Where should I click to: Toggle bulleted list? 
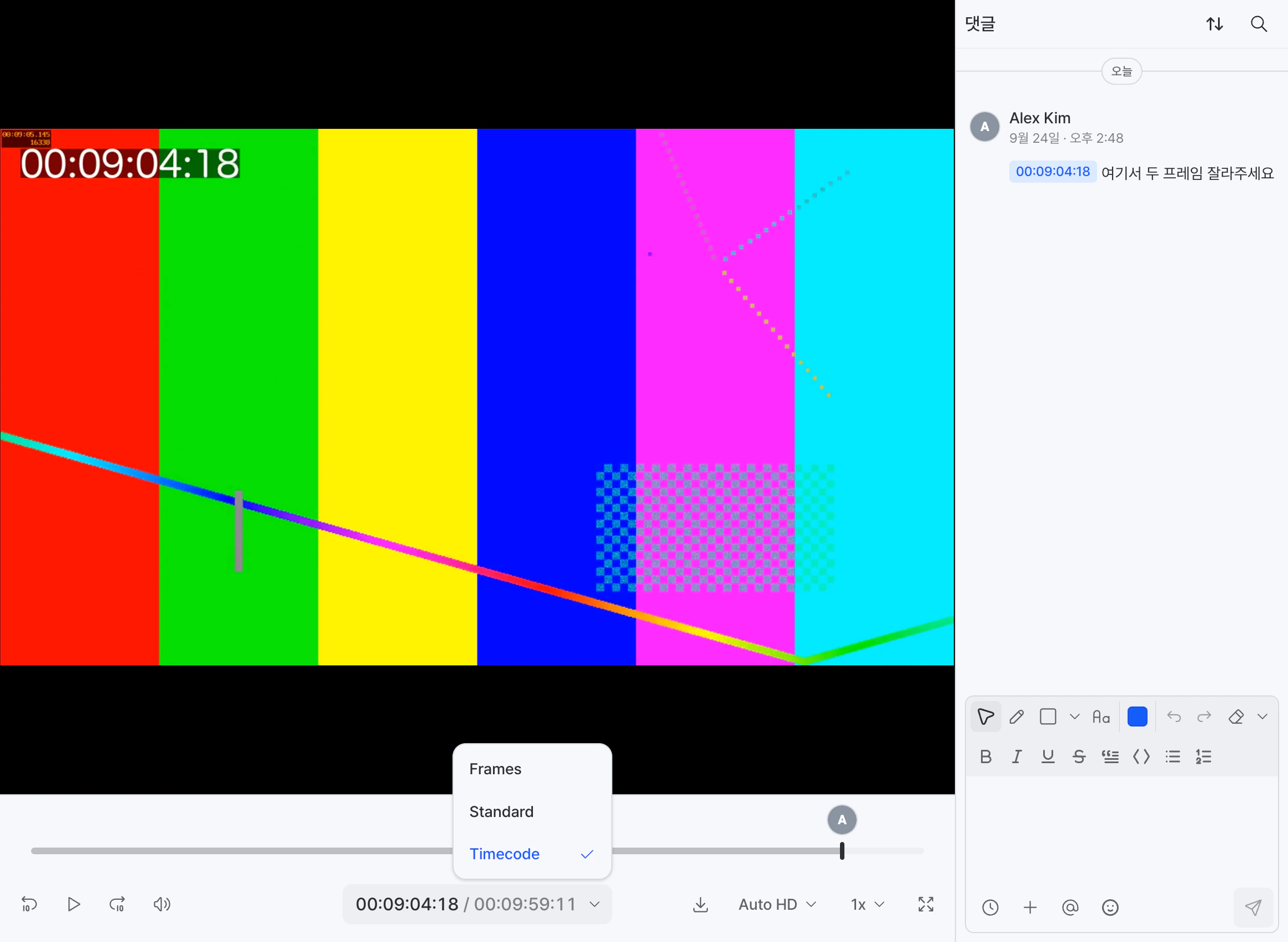pyautogui.click(x=1173, y=756)
